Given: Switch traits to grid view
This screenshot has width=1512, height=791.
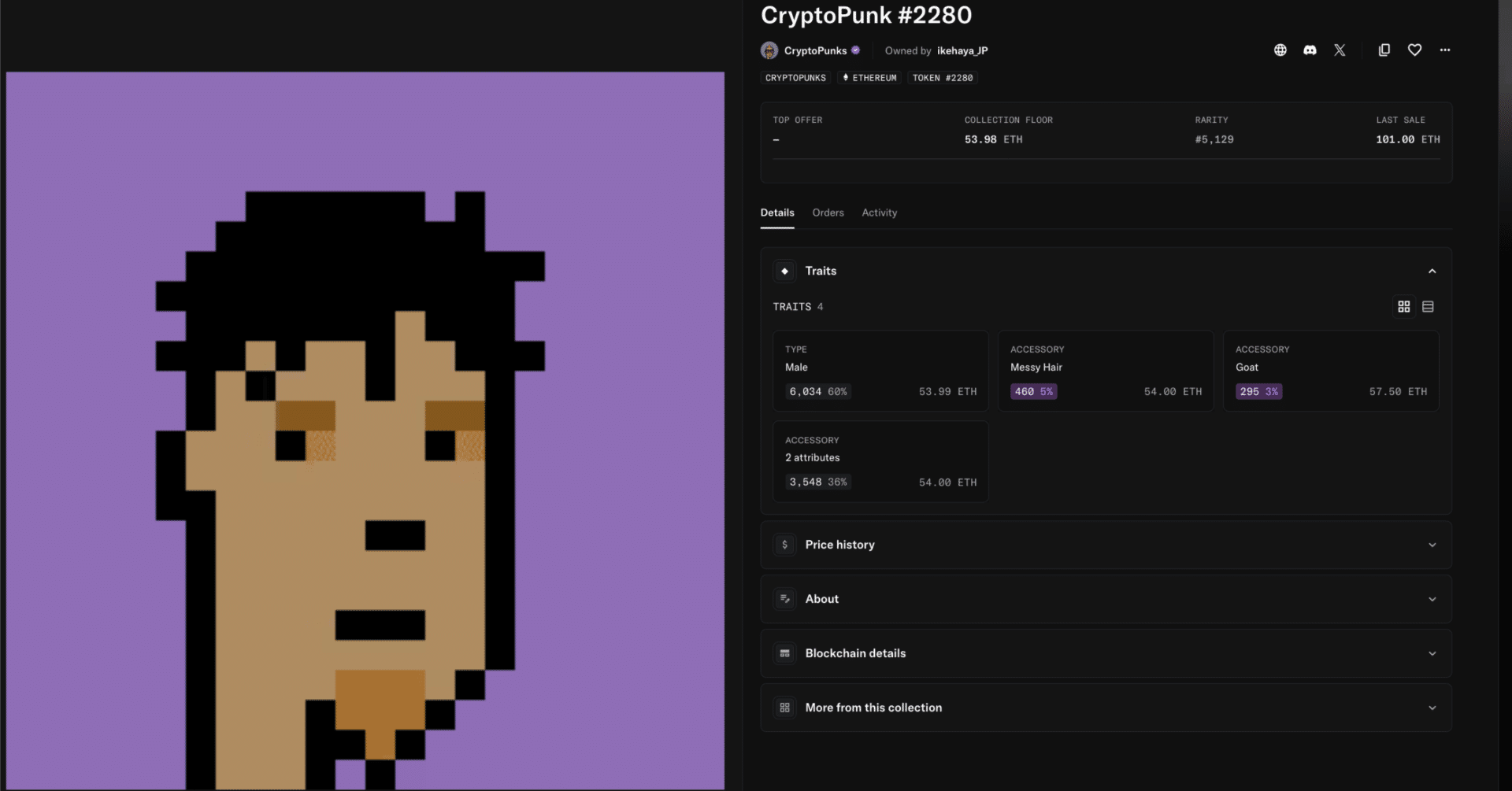Looking at the screenshot, I should click(x=1404, y=307).
